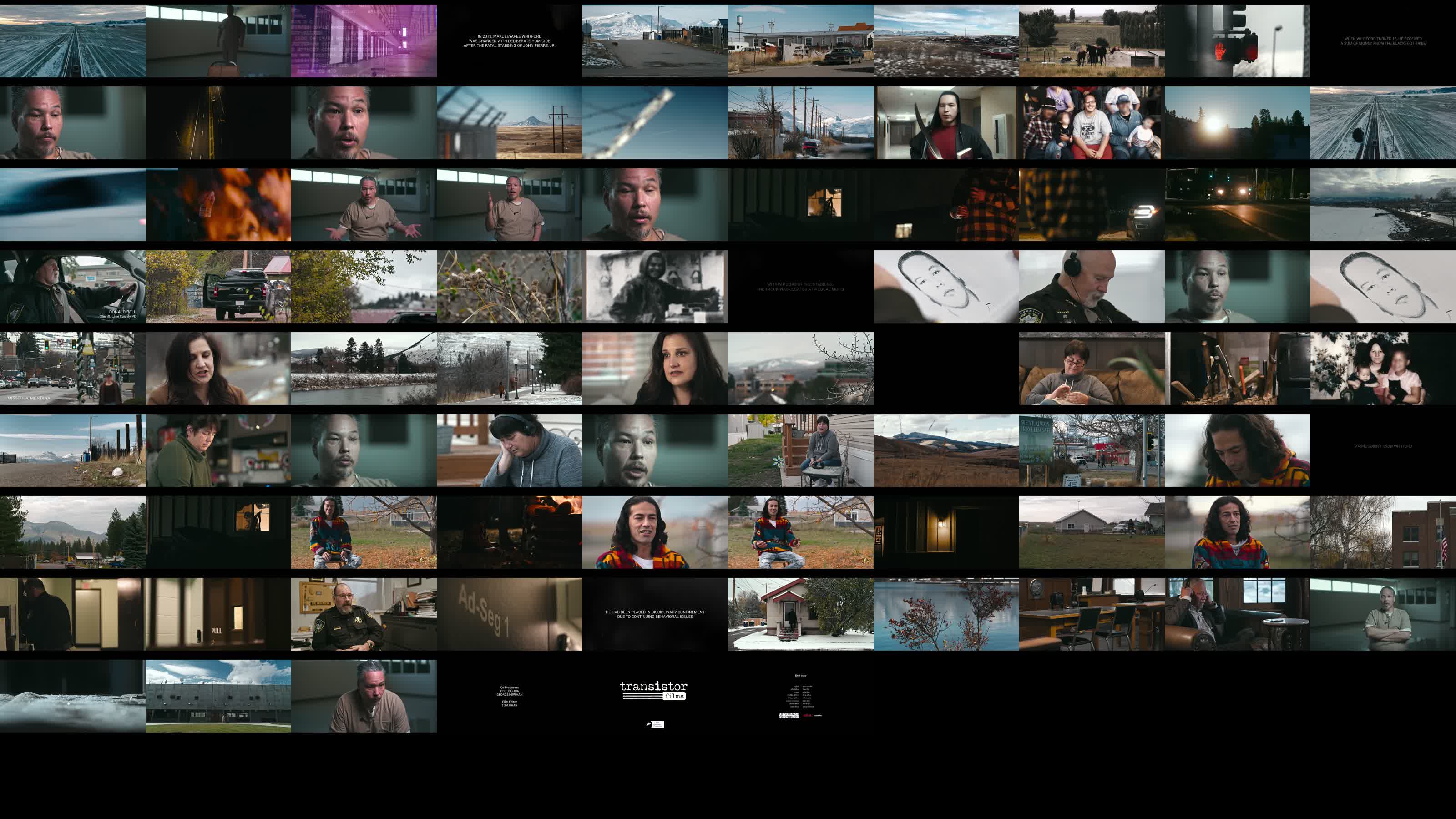Select the family group photo thumbnail

click(x=1091, y=123)
